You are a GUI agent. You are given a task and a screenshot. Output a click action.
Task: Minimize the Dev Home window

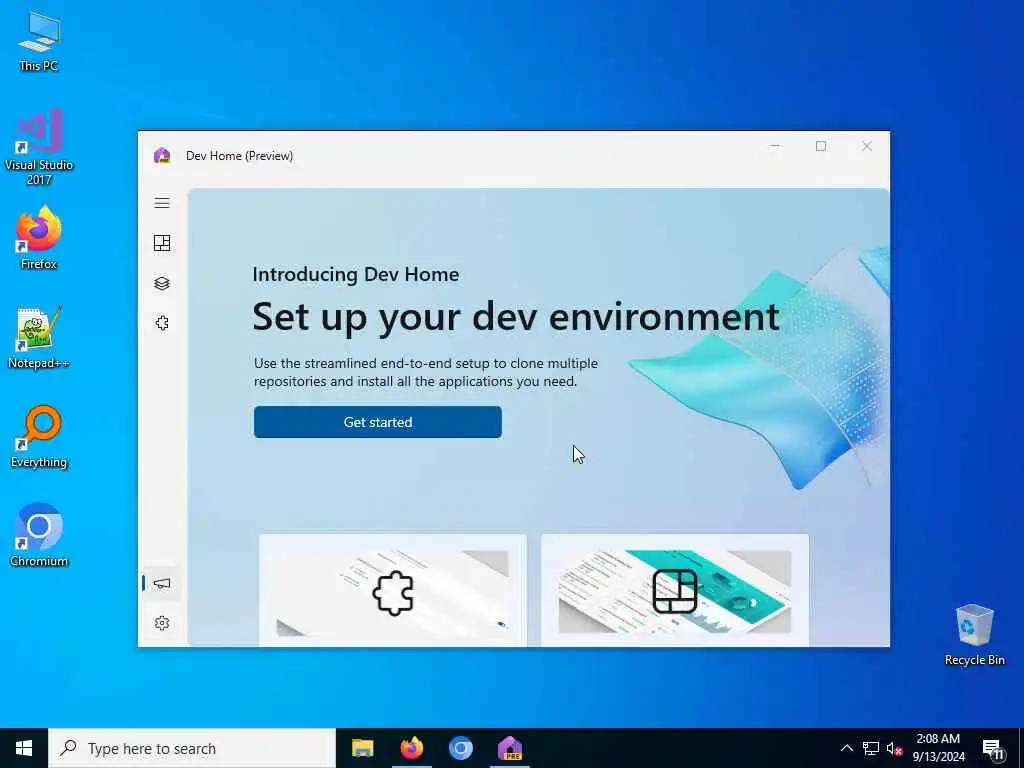point(775,146)
